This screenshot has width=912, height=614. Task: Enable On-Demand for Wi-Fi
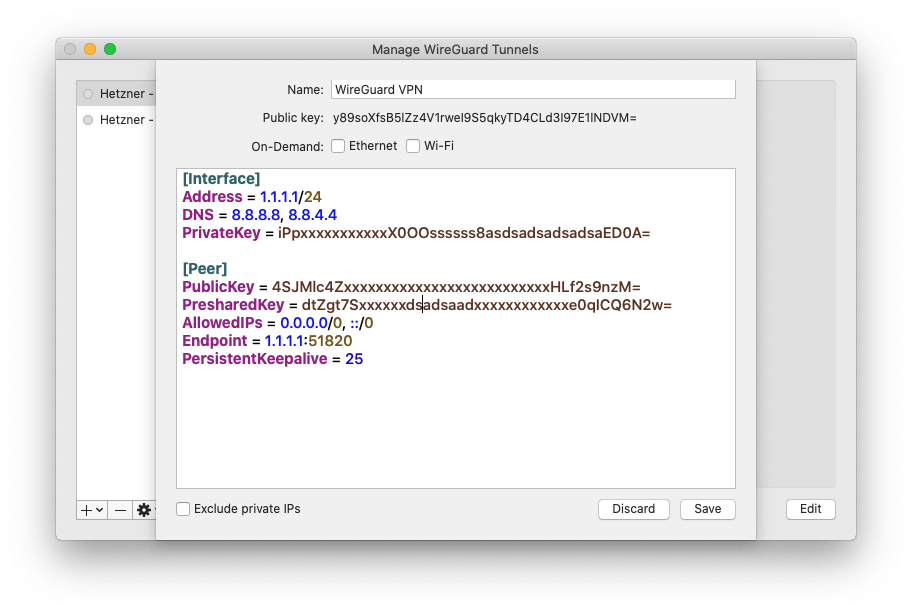[x=413, y=146]
